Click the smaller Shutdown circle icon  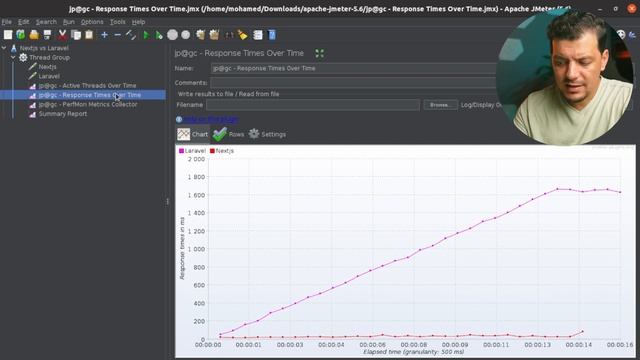(x=186, y=35)
